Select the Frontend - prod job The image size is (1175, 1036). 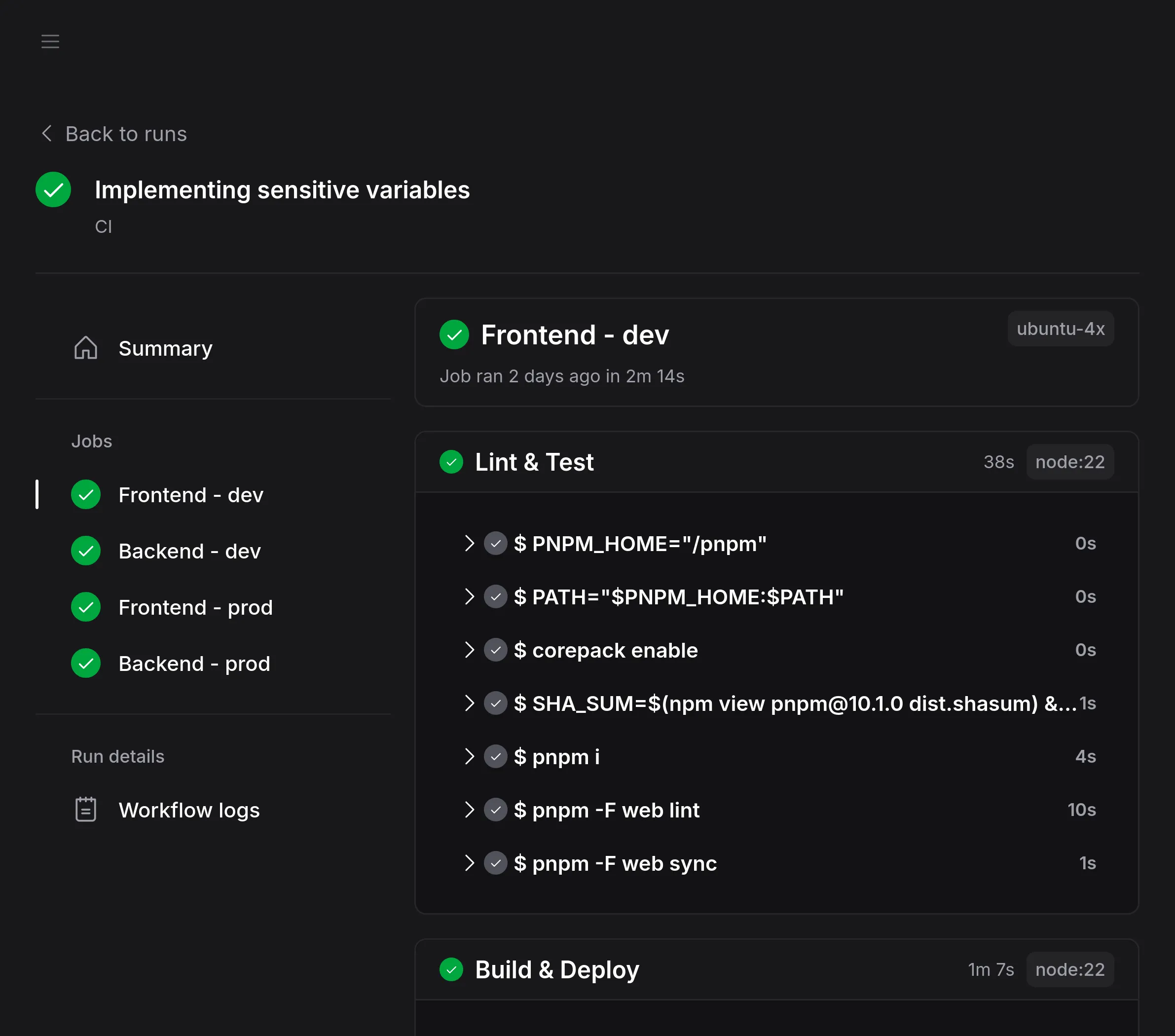point(196,606)
